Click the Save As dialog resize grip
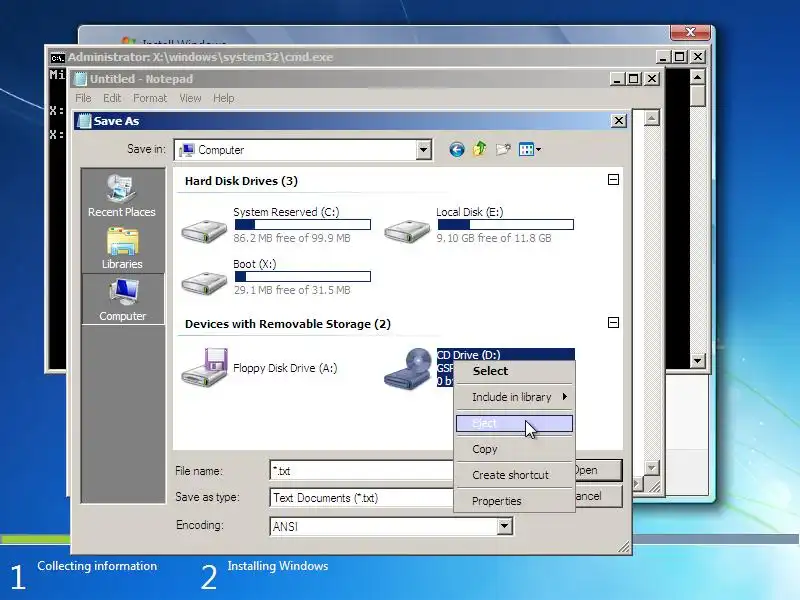Viewport: 800px width, 600px height. point(623,547)
